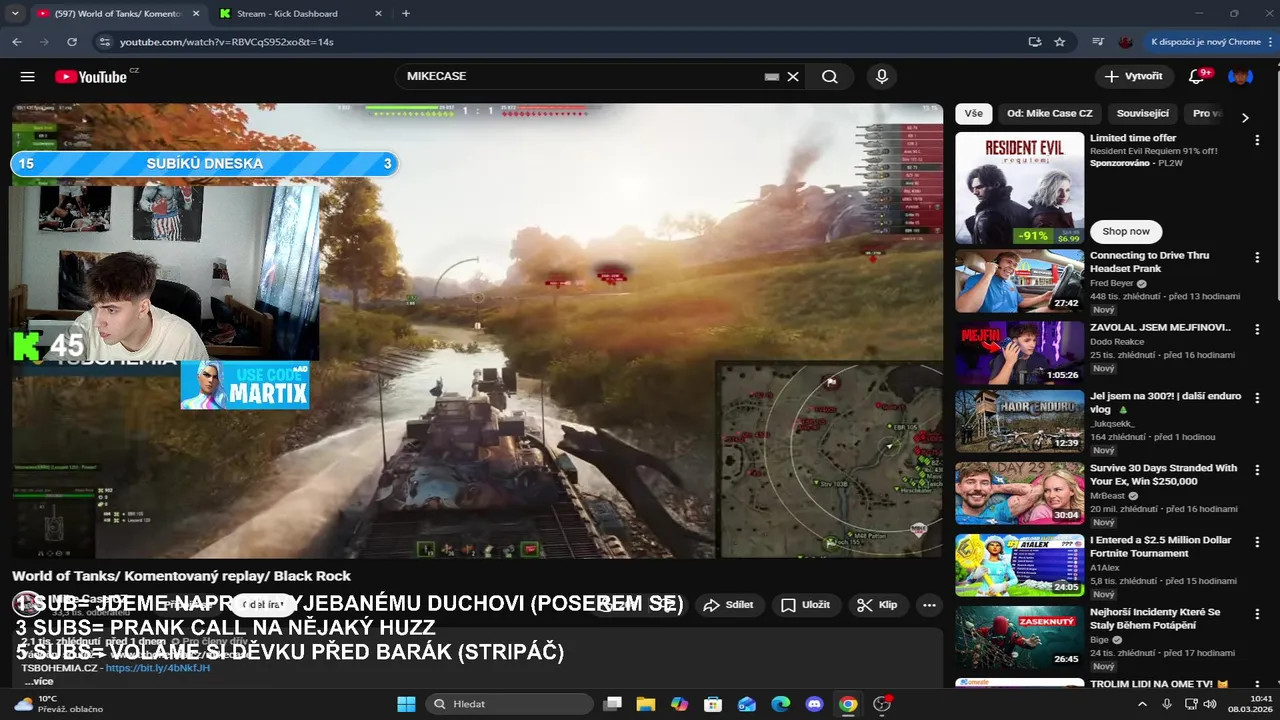Open options for ZAVOLAL JSEM MEJFINOVI video

coord(1257,329)
